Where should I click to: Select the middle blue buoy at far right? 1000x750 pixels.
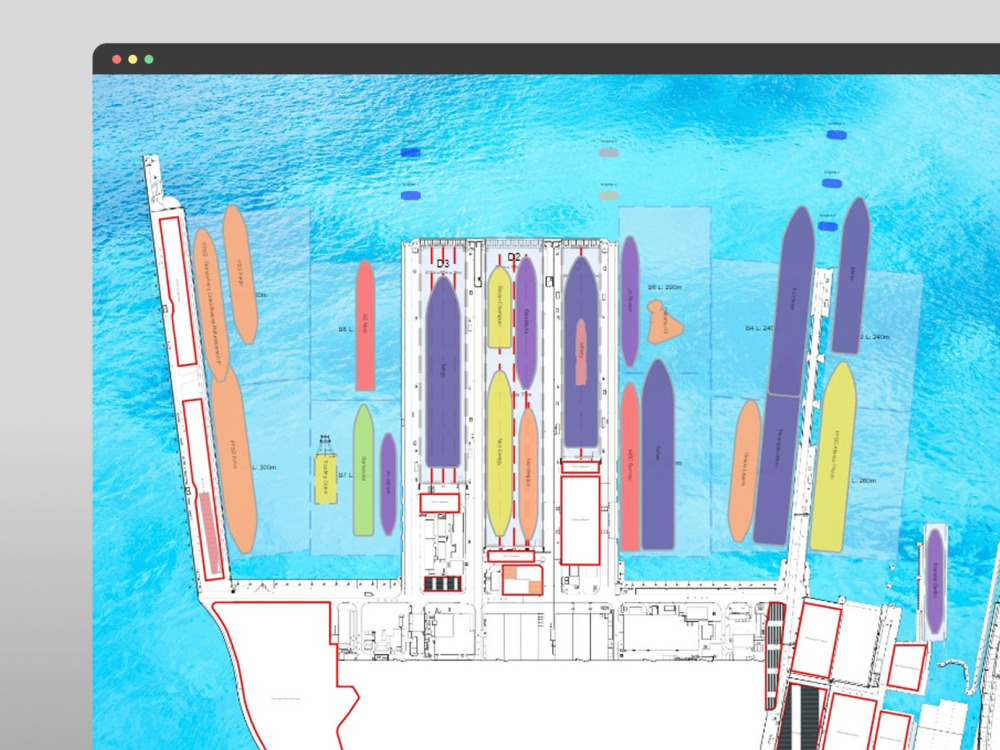(832, 184)
